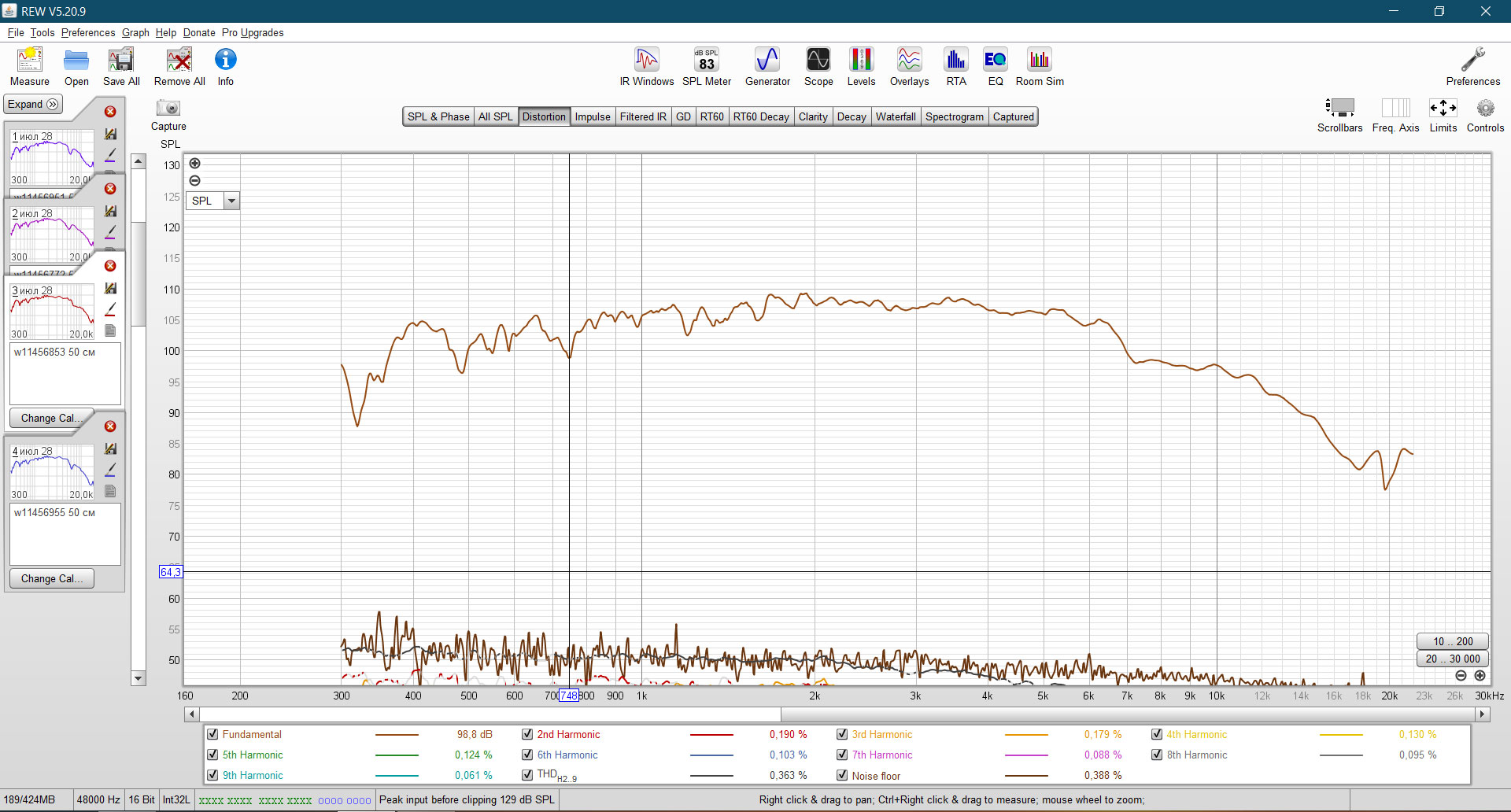Switch to Impulse tab
Screen dimensions: 1511x812
[x=593, y=116]
